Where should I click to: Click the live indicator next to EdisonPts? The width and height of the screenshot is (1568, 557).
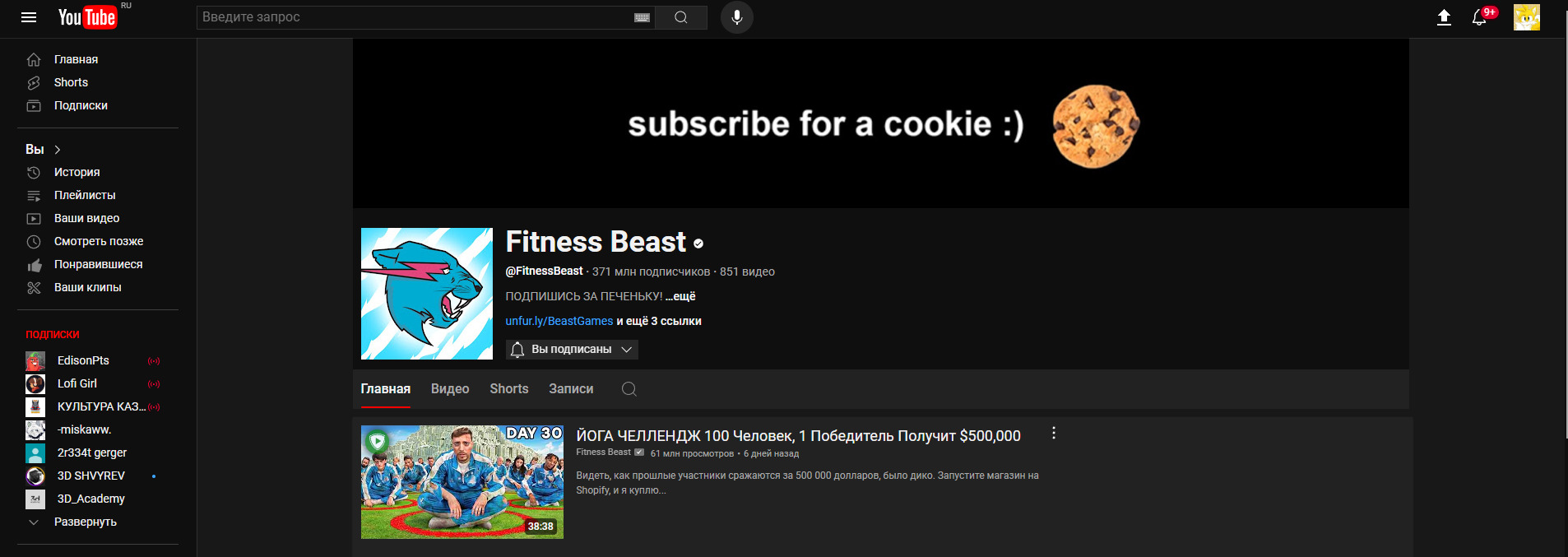tap(154, 361)
